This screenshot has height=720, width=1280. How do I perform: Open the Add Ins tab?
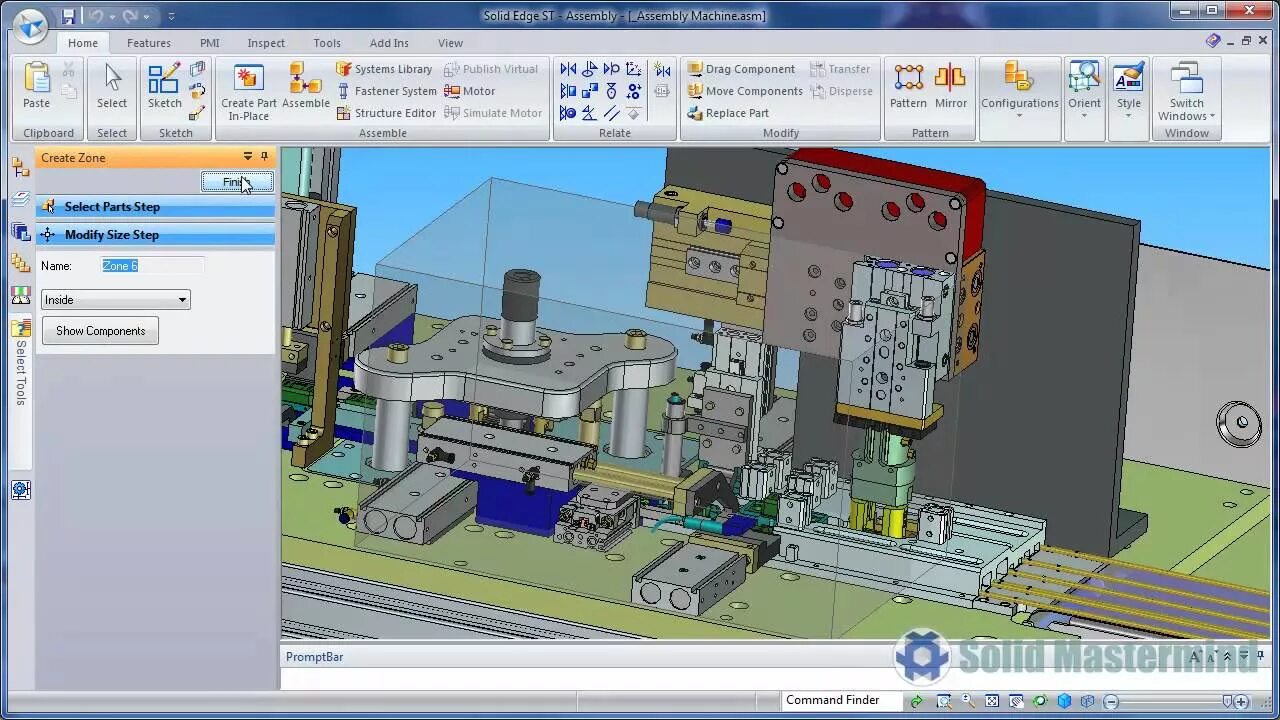point(389,43)
